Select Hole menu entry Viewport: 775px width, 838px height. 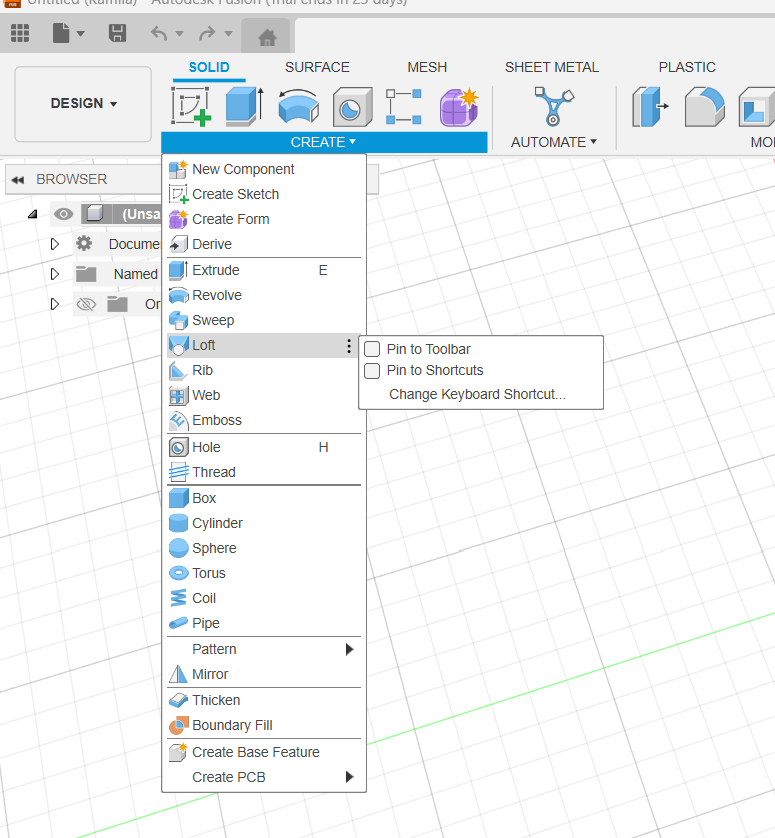(264, 447)
